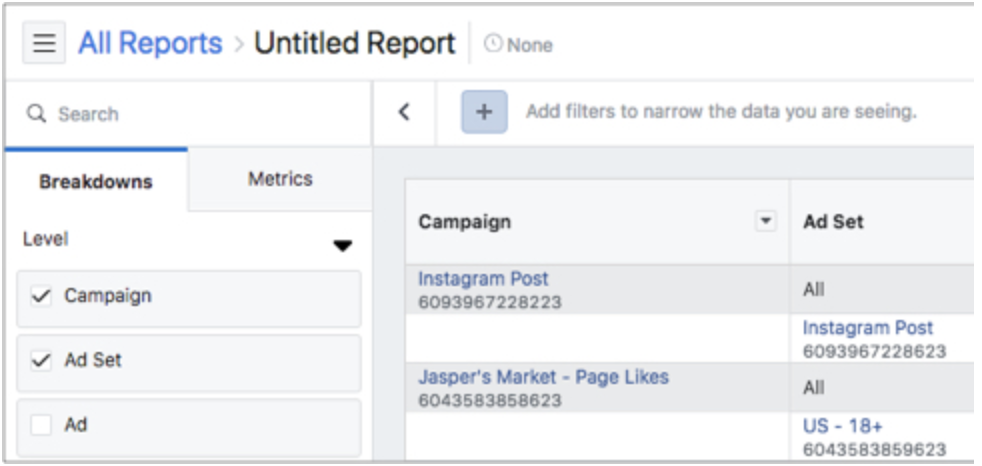Open the Campaign column dropdown arrow
The height and width of the screenshot is (466, 982).
(766, 221)
